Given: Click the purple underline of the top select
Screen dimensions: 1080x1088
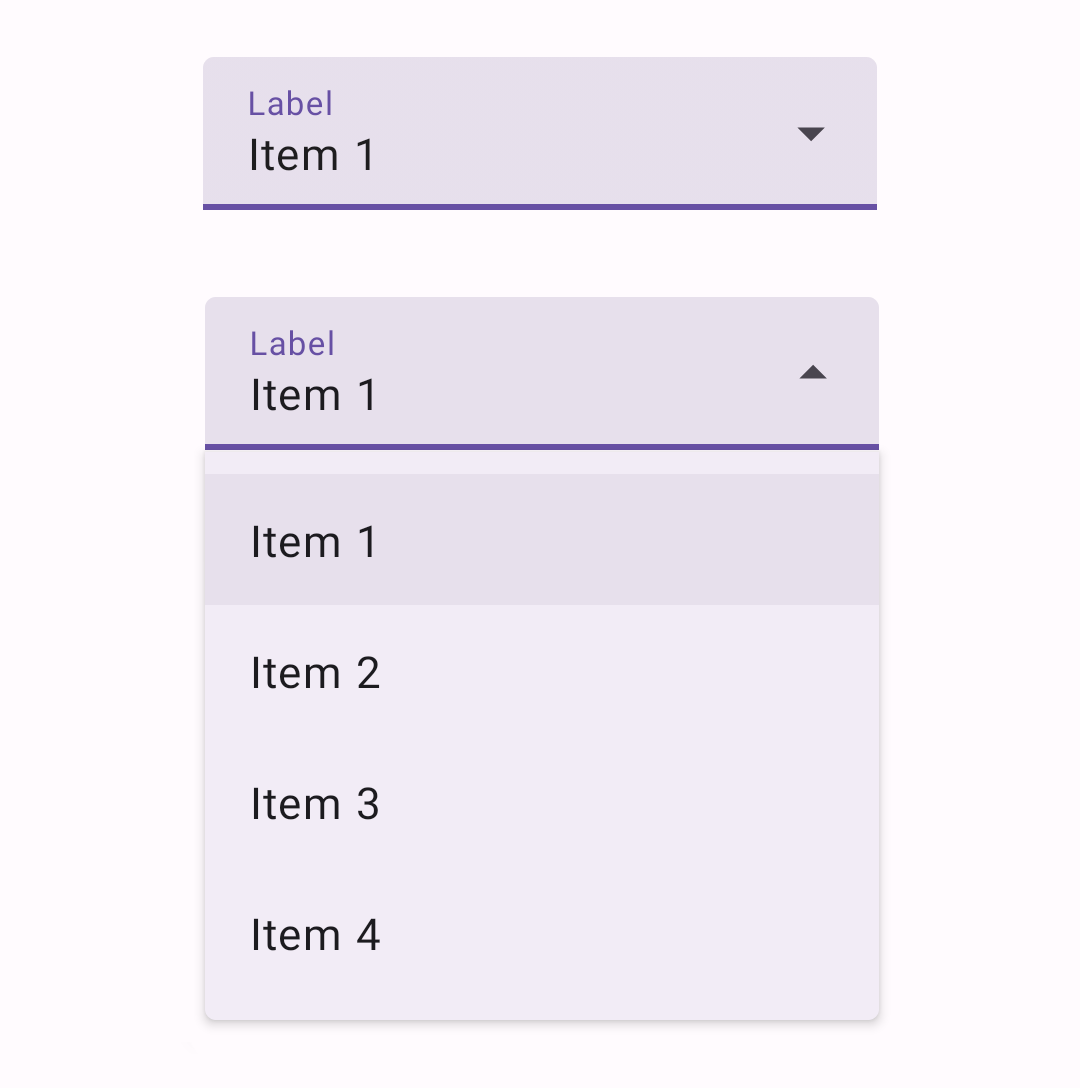Looking at the screenshot, I should pos(540,207).
